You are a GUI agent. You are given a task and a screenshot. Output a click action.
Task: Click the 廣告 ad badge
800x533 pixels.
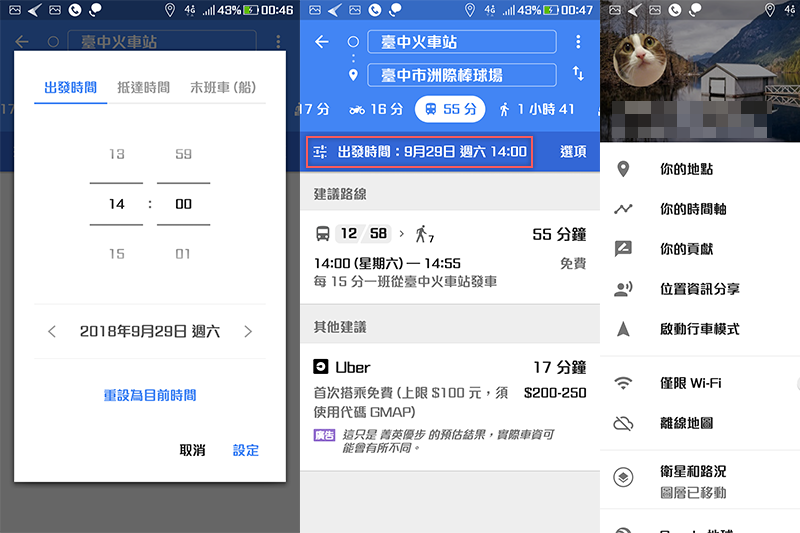(x=324, y=435)
